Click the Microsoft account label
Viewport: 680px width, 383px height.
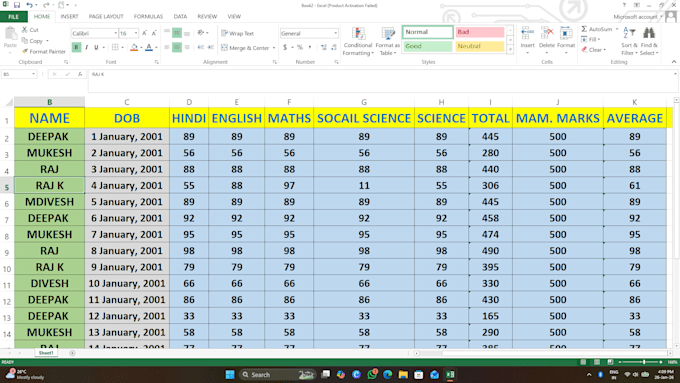coord(635,16)
